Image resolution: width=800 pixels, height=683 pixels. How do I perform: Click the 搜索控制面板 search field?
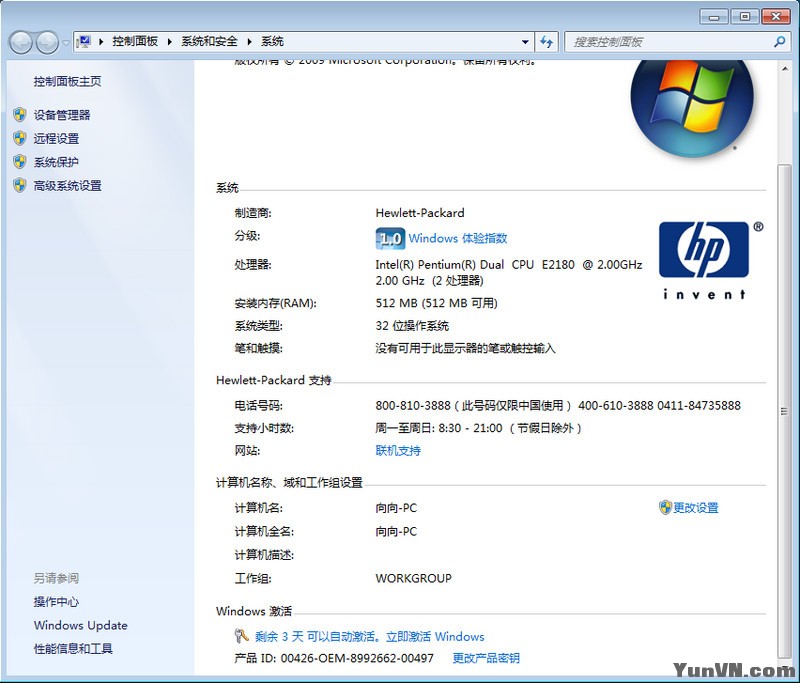[x=669, y=42]
